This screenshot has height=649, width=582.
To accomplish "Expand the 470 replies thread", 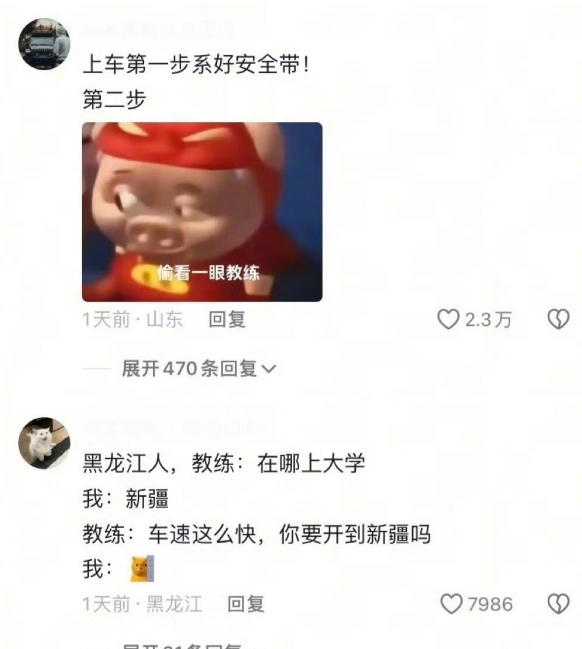I will click(x=199, y=368).
